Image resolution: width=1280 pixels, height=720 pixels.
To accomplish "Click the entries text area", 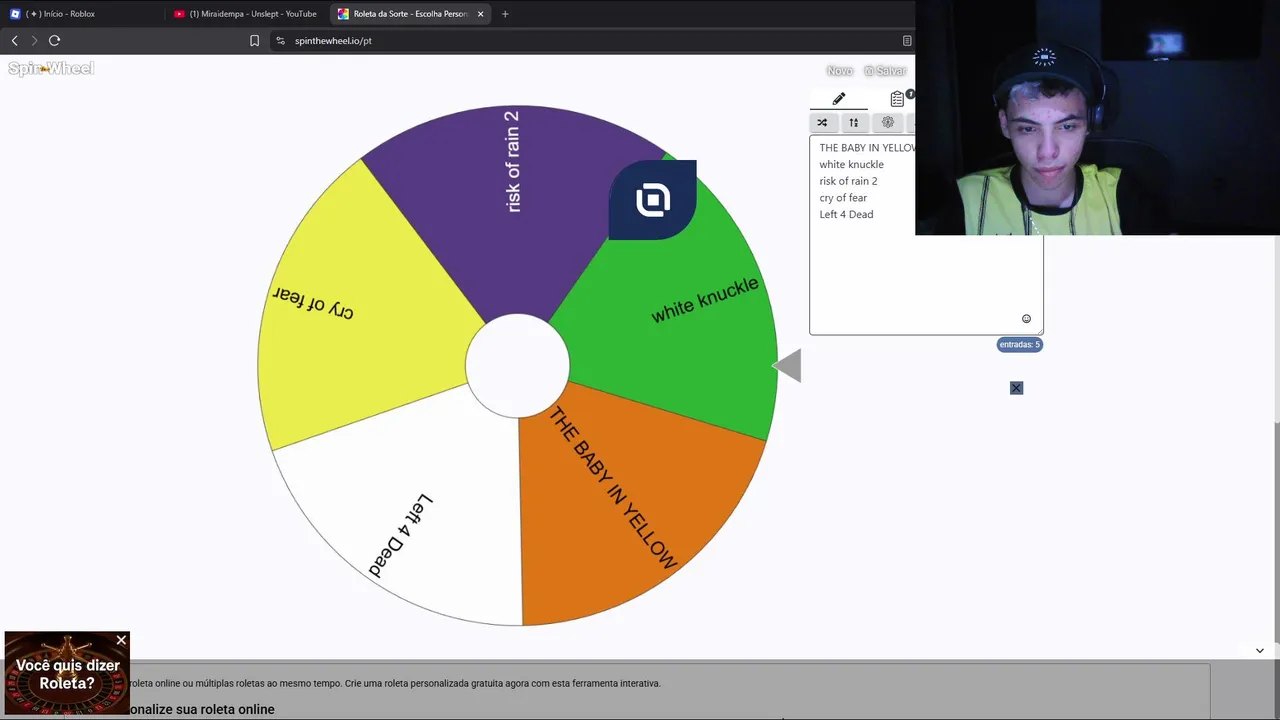I will [x=926, y=236].
